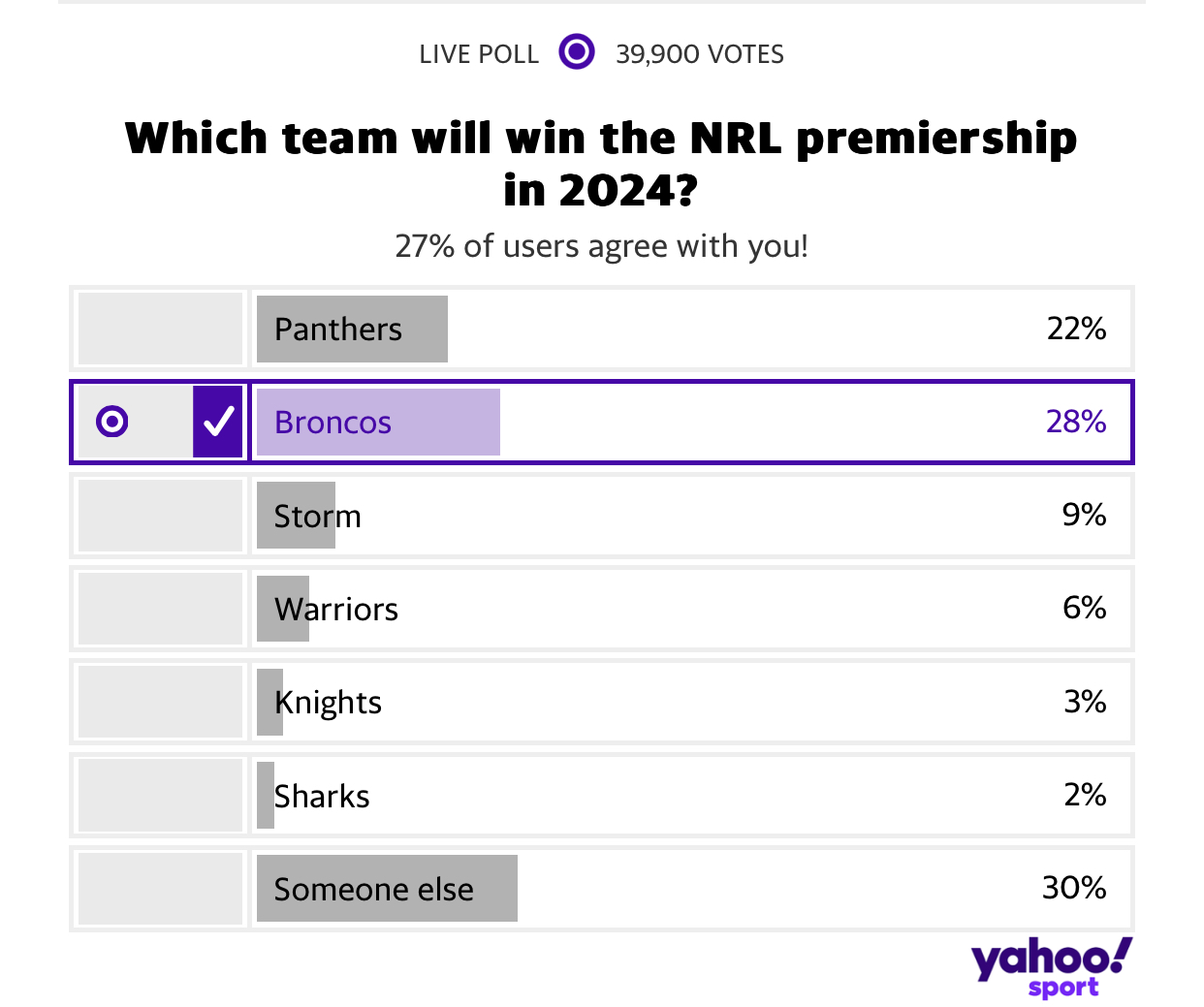The height and width of the screenshot is (1007, 1204).
Task: Click the Panthers 22% result
Action: pyautogui.click(x=1076, y=329)
